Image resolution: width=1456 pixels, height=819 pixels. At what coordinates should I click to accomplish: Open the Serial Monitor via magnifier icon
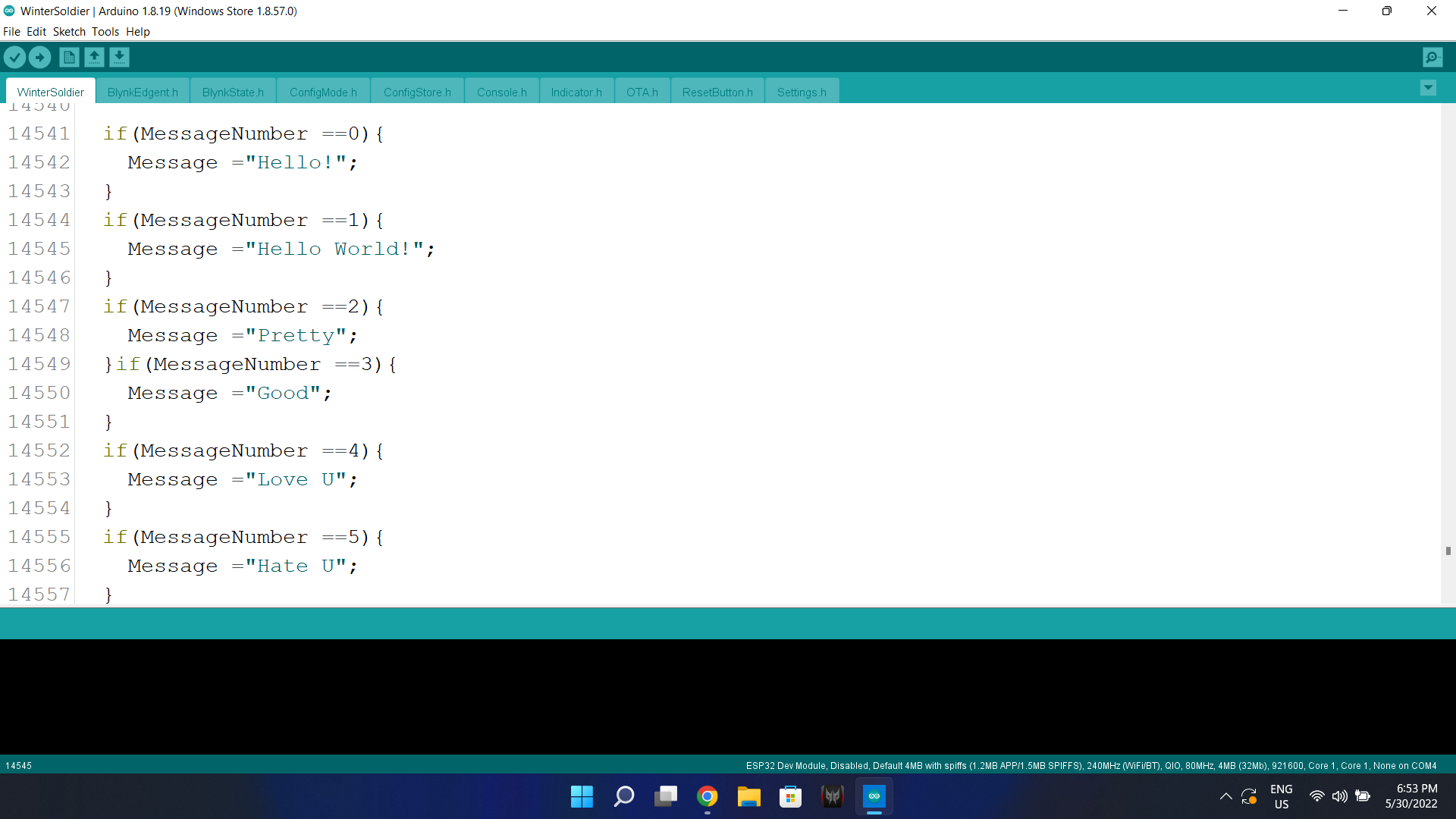(1432, 57)
